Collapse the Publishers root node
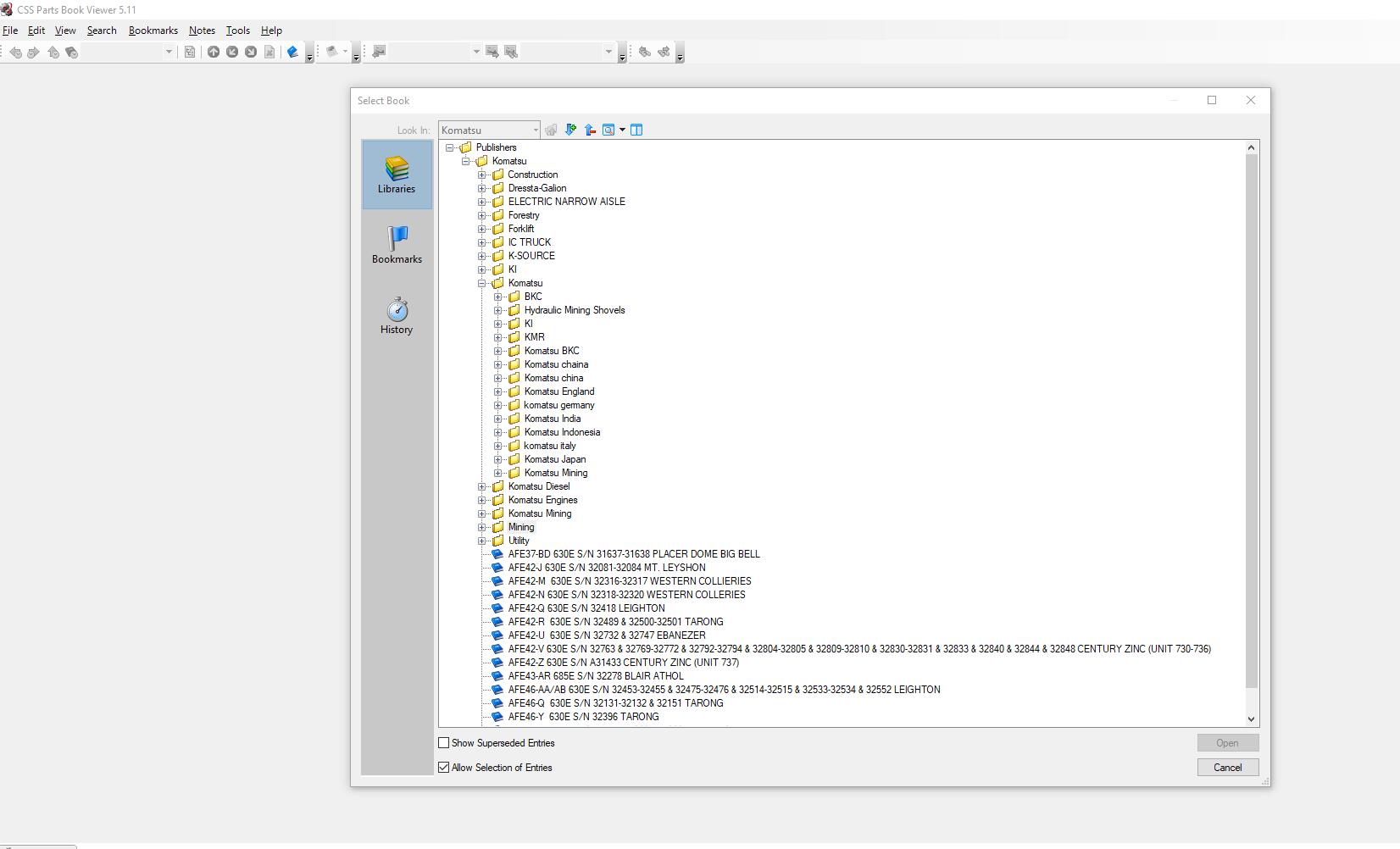The image size is (1400, 849). point(449,147)
